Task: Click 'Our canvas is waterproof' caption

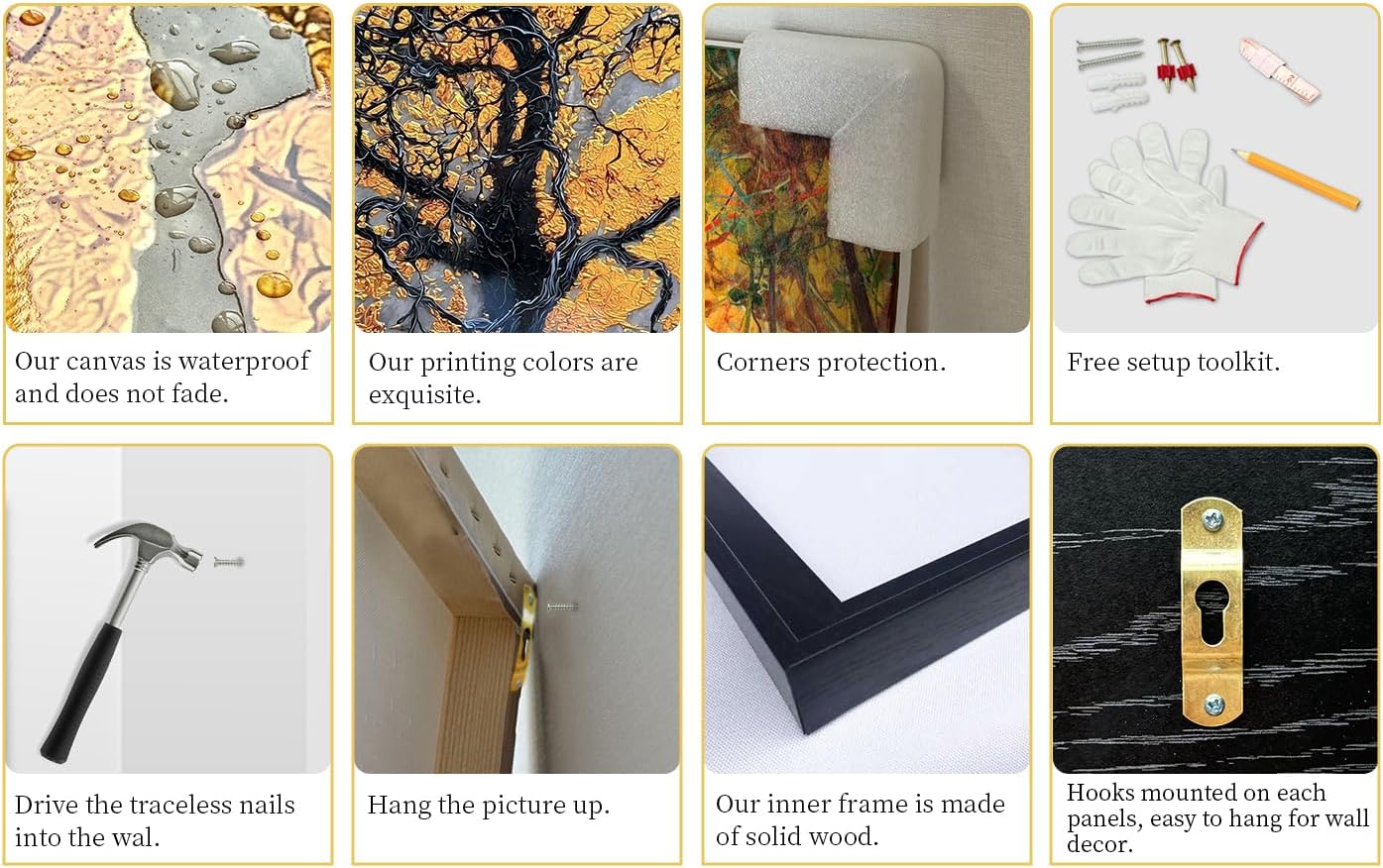Action: point(162,362)
